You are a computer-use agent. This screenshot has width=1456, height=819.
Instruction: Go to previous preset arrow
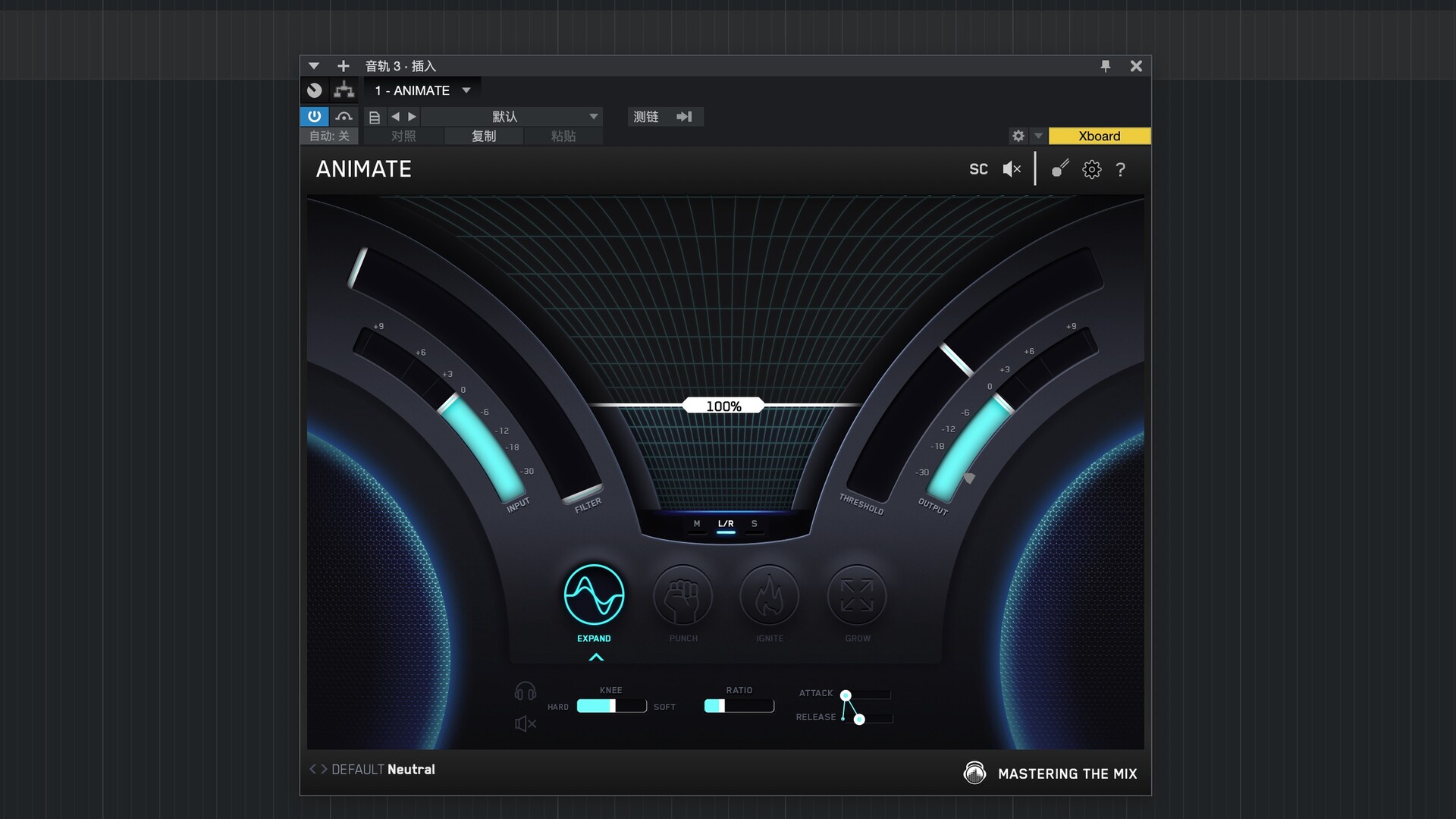[x=312, y=769]
